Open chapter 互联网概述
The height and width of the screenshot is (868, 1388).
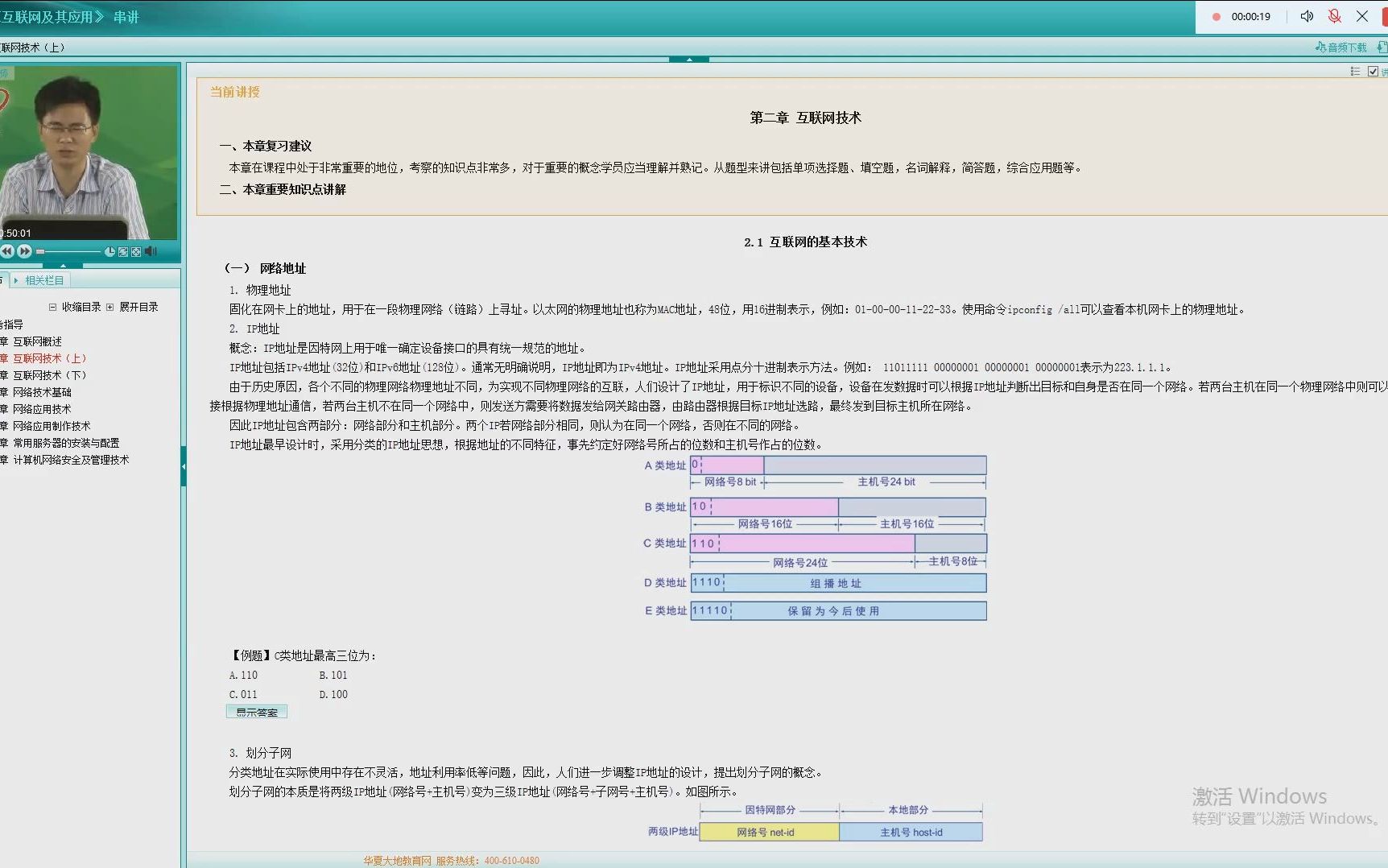click(x=37, y=341)
